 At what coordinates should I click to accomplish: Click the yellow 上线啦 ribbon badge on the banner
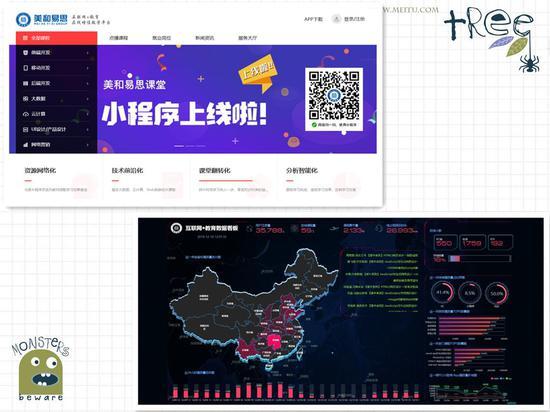[258, 74]
